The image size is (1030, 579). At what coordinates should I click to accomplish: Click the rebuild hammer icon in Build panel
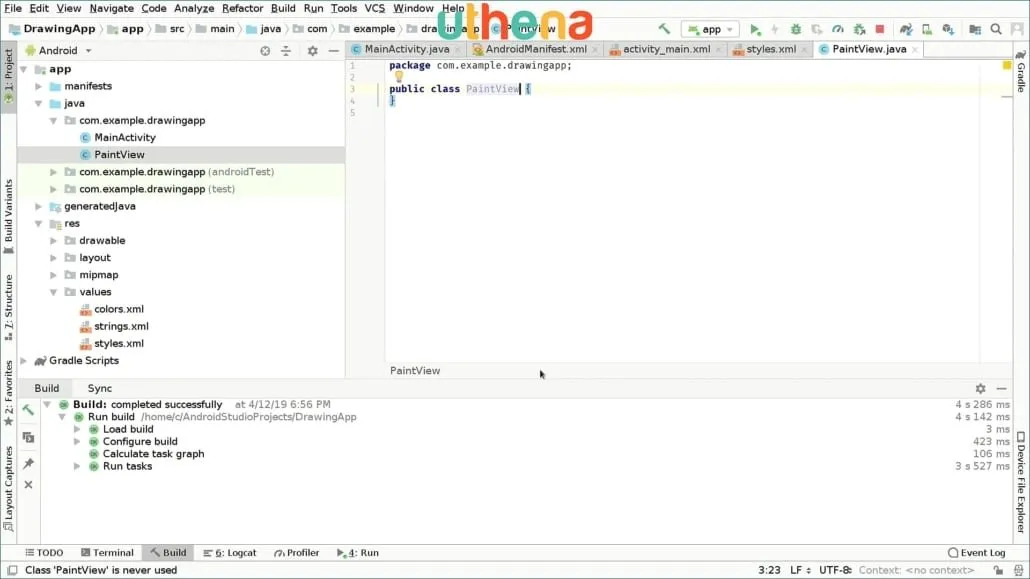point(28,410)
